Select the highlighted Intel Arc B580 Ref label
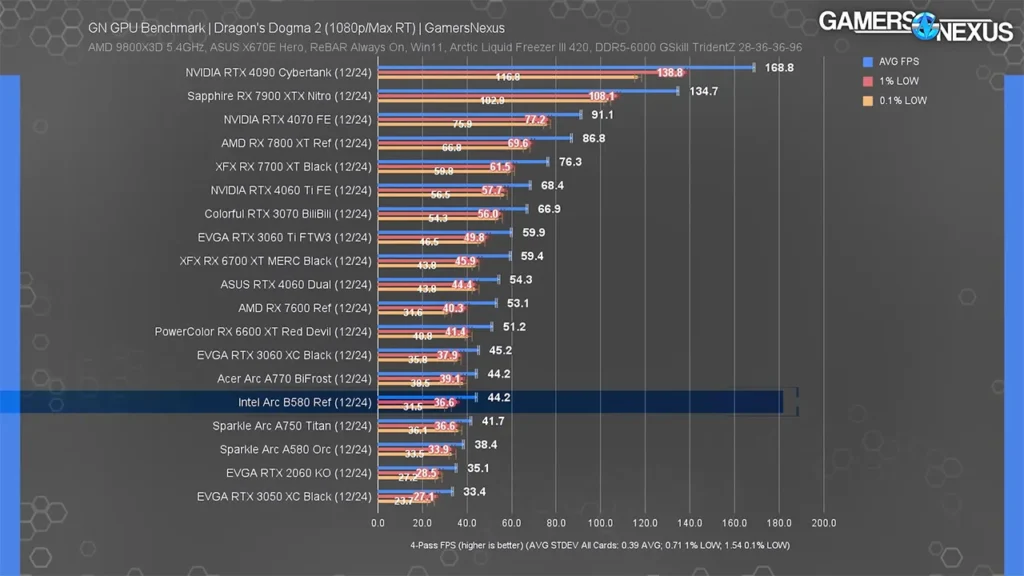 coord(305,402)
